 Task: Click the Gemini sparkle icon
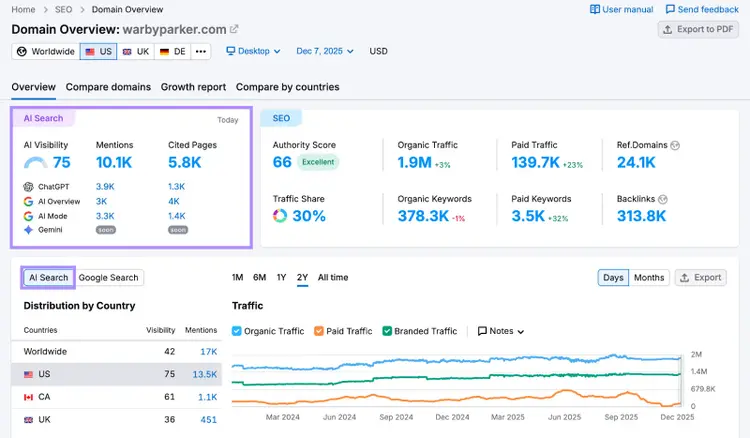tap(28, 230)
